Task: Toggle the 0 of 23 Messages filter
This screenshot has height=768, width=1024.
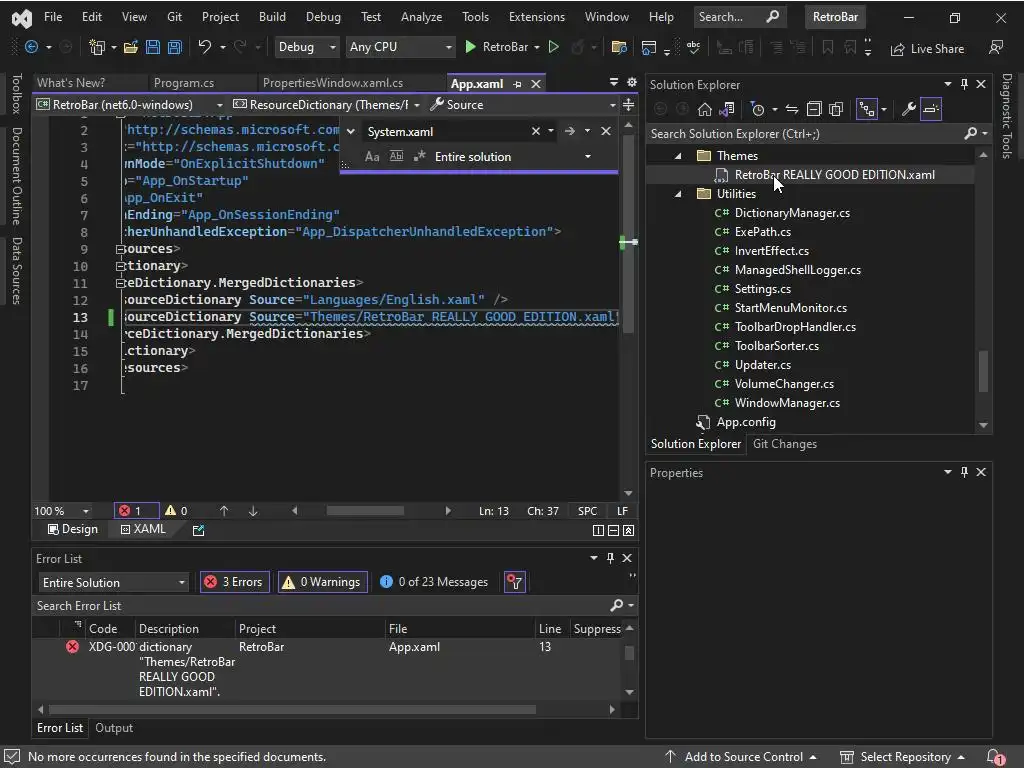Action: click(434, 582)
